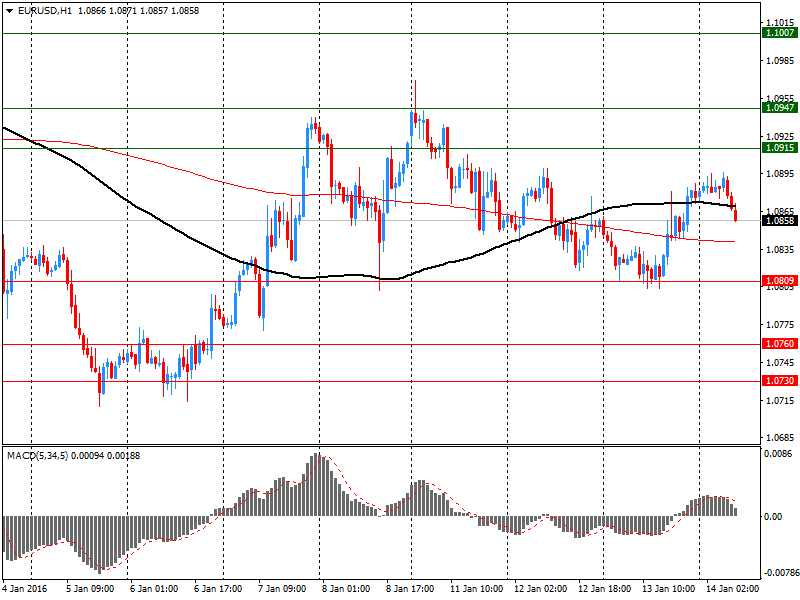Image resolution: width=800 pixels, height=600 pixels.
Task: Click the 12 Jan 02:00 time axis label
Action: coord(541,589)
